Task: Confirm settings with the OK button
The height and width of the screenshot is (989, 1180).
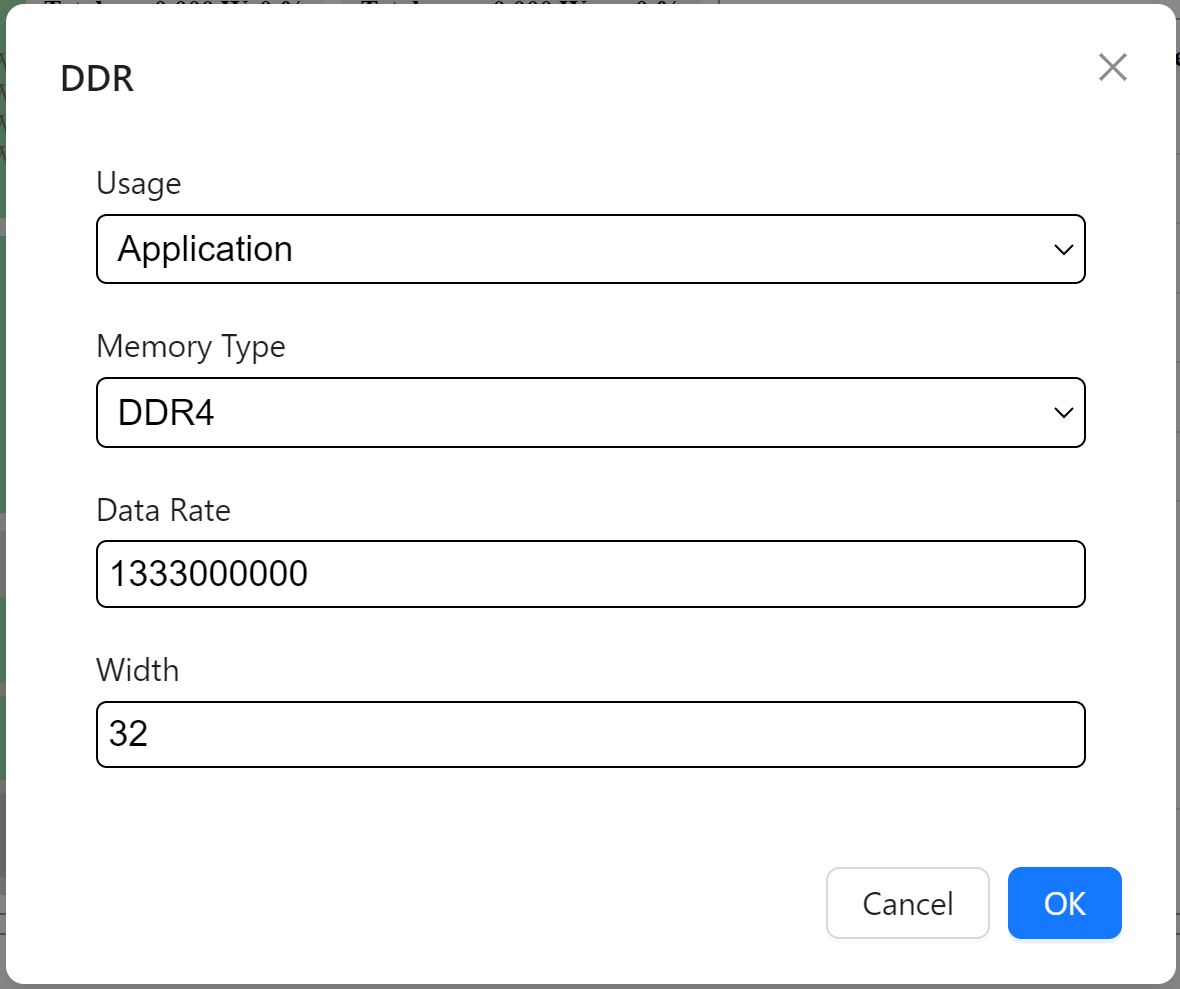Action: (x=1064, y=903)
